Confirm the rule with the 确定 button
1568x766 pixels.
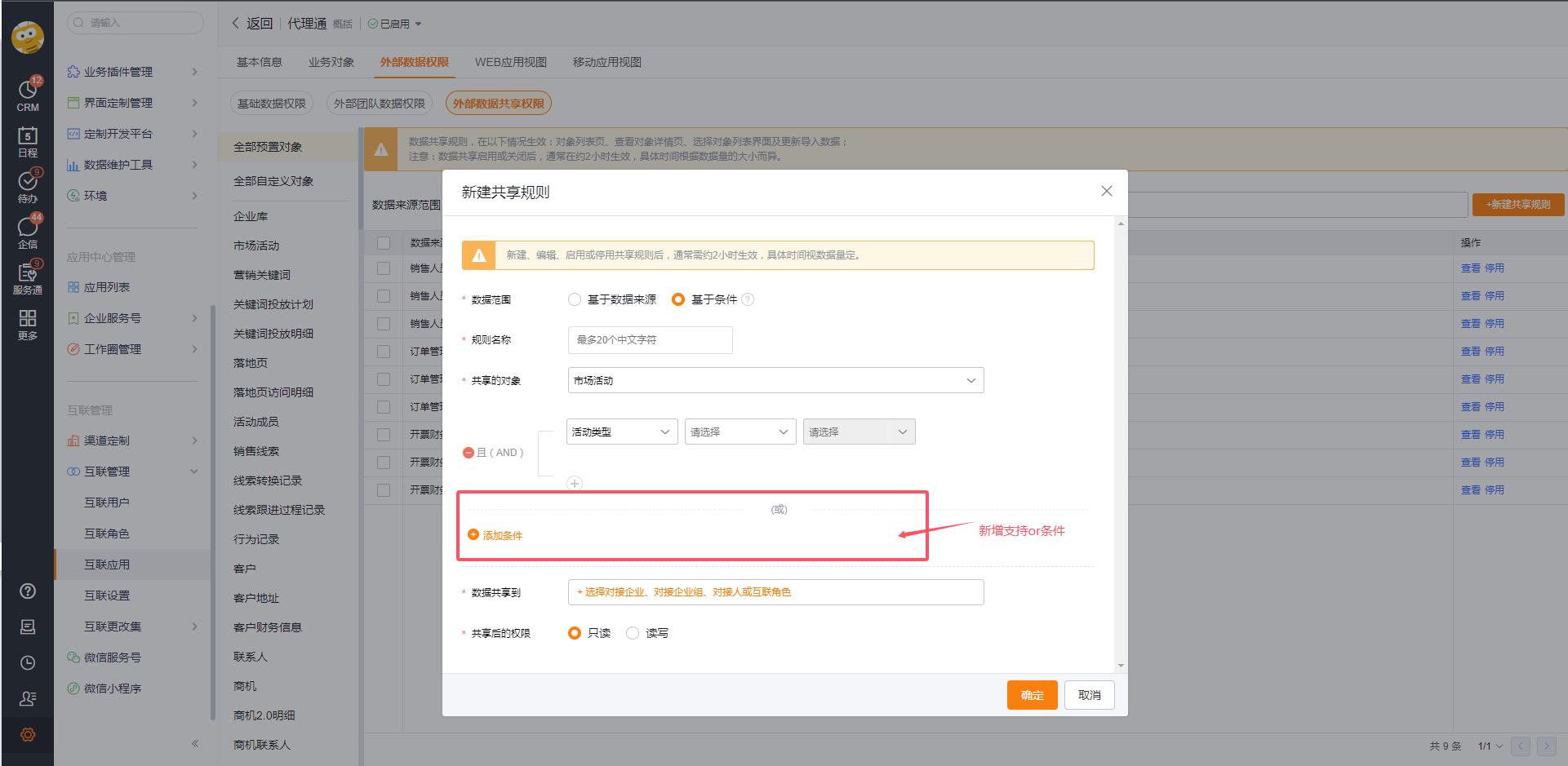(1032, 694)
